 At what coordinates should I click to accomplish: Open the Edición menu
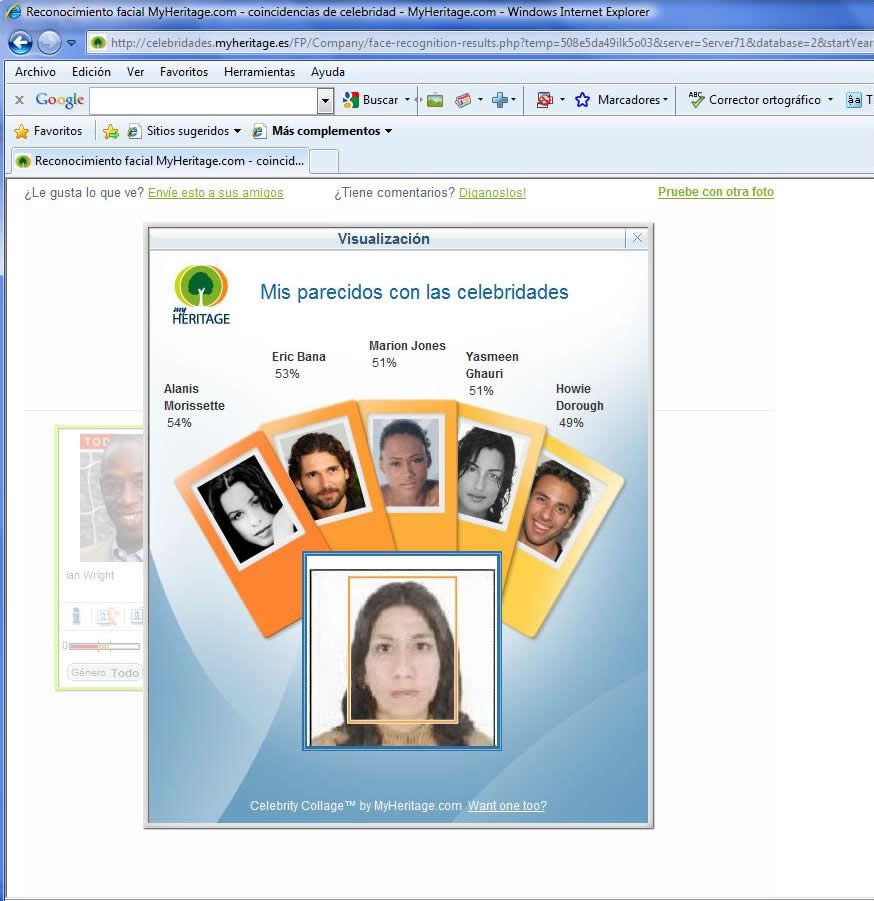coord(91,72)
